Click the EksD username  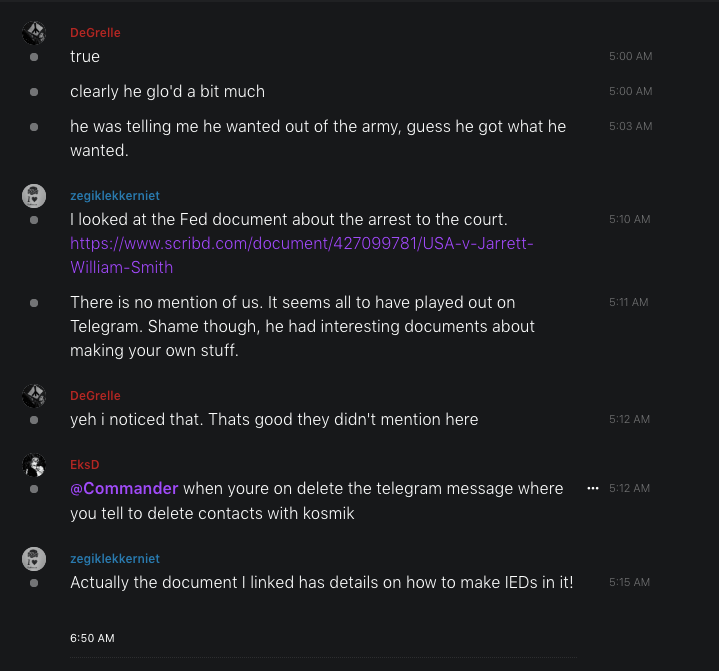[x=84, y=465]
